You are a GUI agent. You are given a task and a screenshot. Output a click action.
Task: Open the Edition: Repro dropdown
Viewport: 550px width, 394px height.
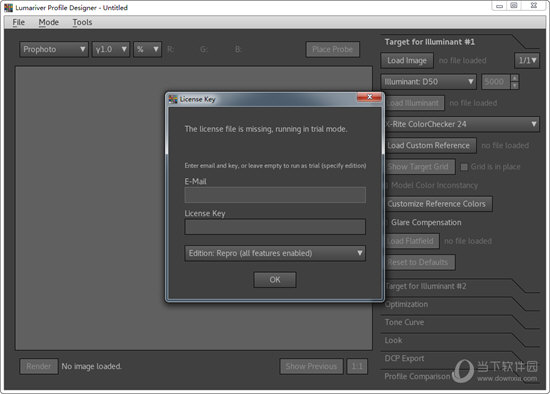[x=275, y=253]
